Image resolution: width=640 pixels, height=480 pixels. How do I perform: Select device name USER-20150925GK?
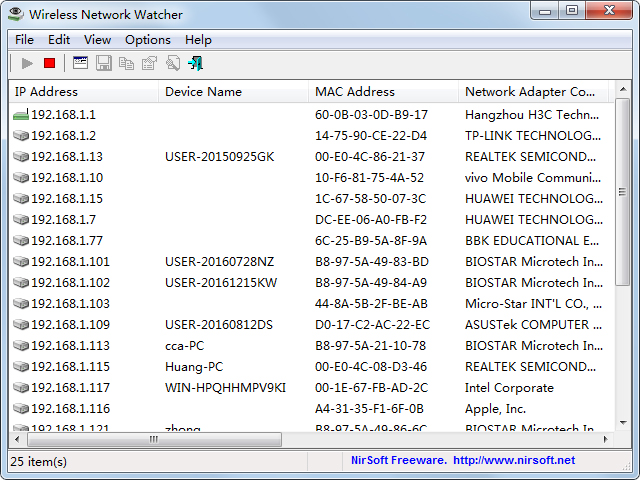(220, 156)
